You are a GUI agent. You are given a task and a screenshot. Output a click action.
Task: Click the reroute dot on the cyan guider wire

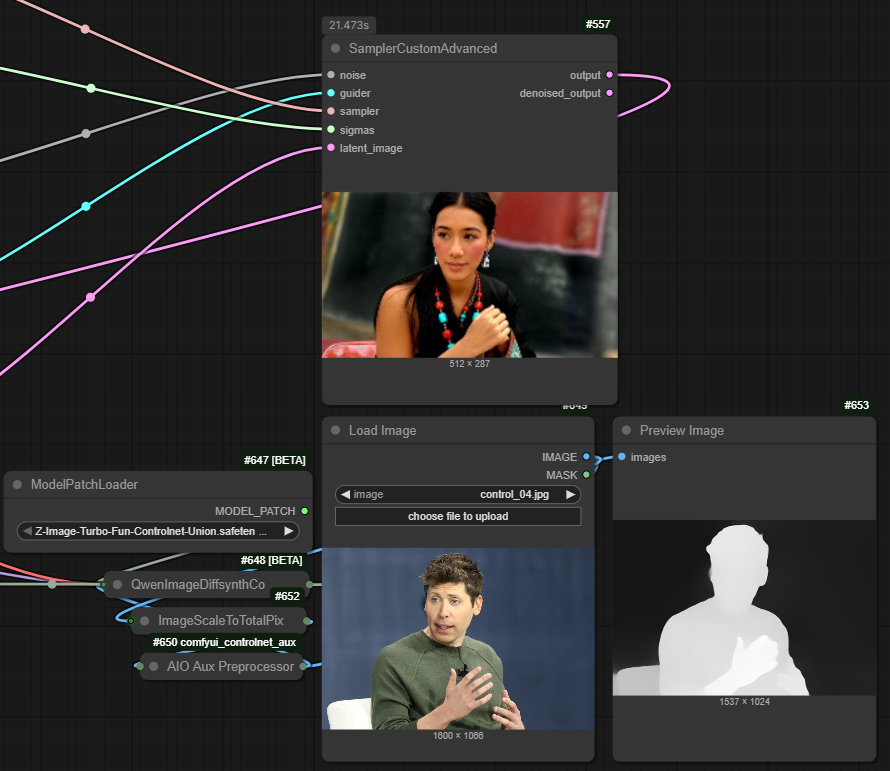coord(86,206)
